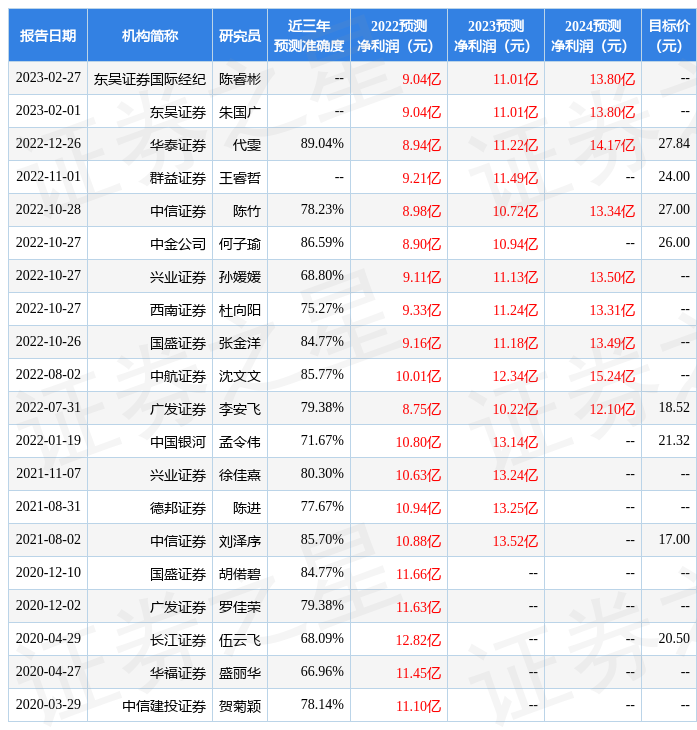Click 长江证券 institution name
Viewport: 697px width, 730px height.
[x=178, y=641]
